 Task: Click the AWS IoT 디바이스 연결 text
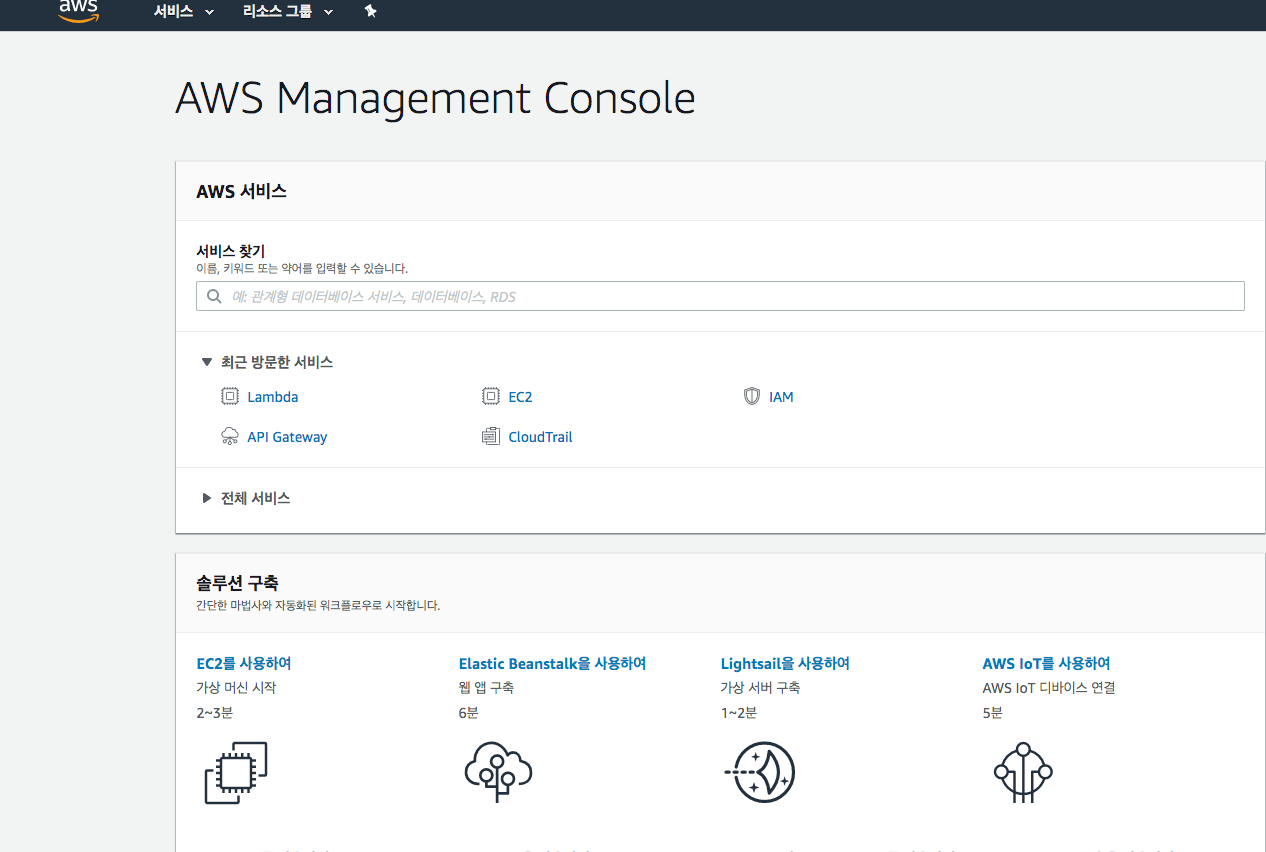click(1048, 688)
